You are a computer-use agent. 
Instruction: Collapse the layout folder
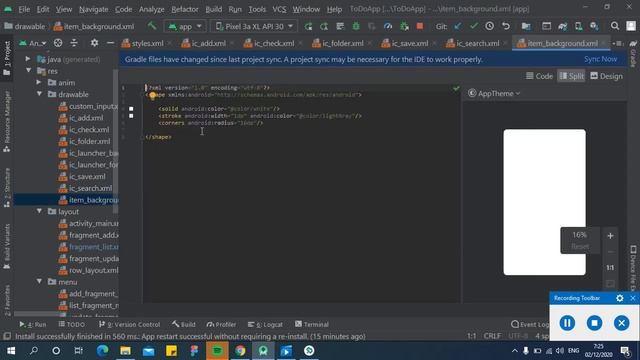pos(40,211)
